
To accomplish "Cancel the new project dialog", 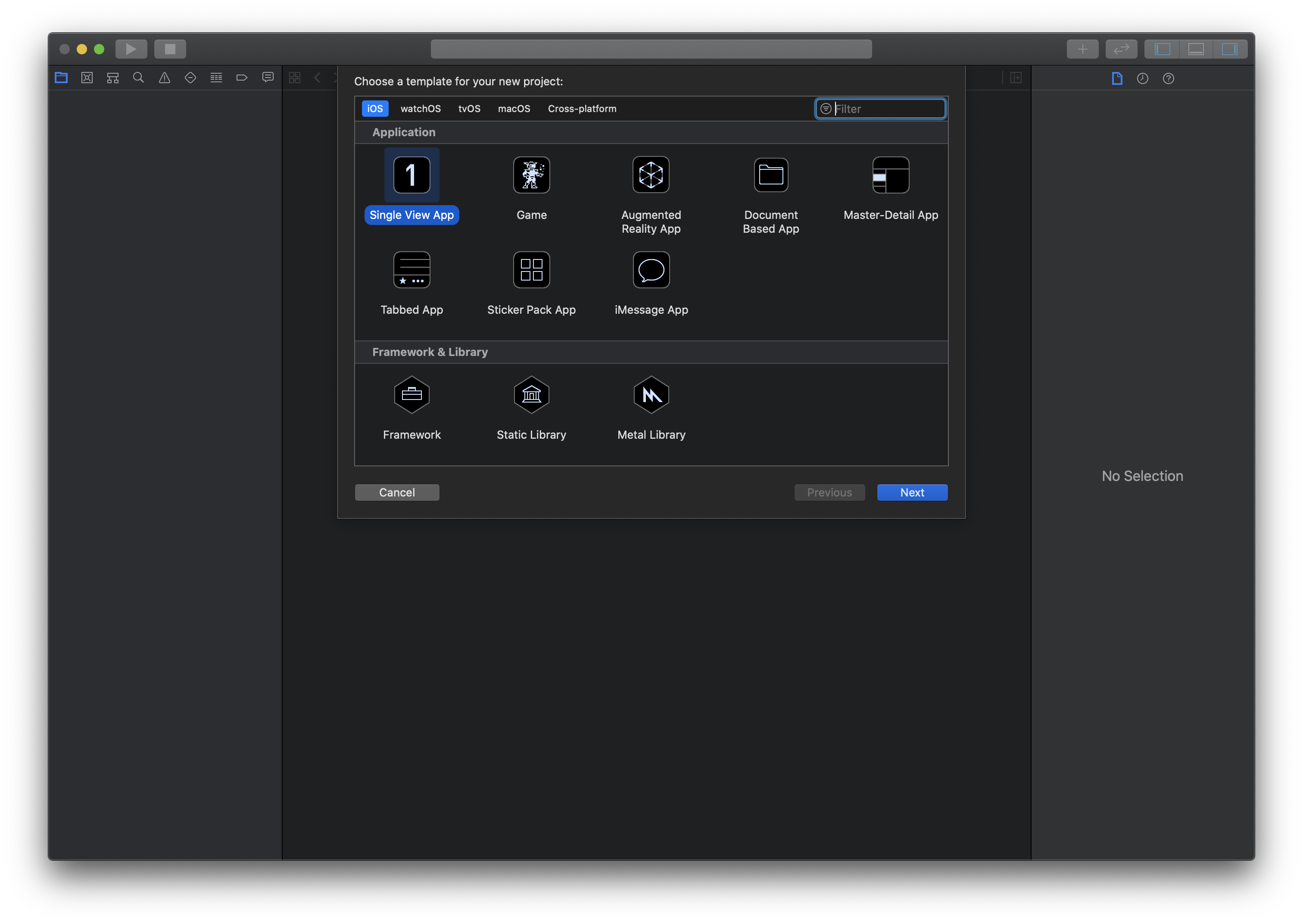I will click(x=396, y=493).
